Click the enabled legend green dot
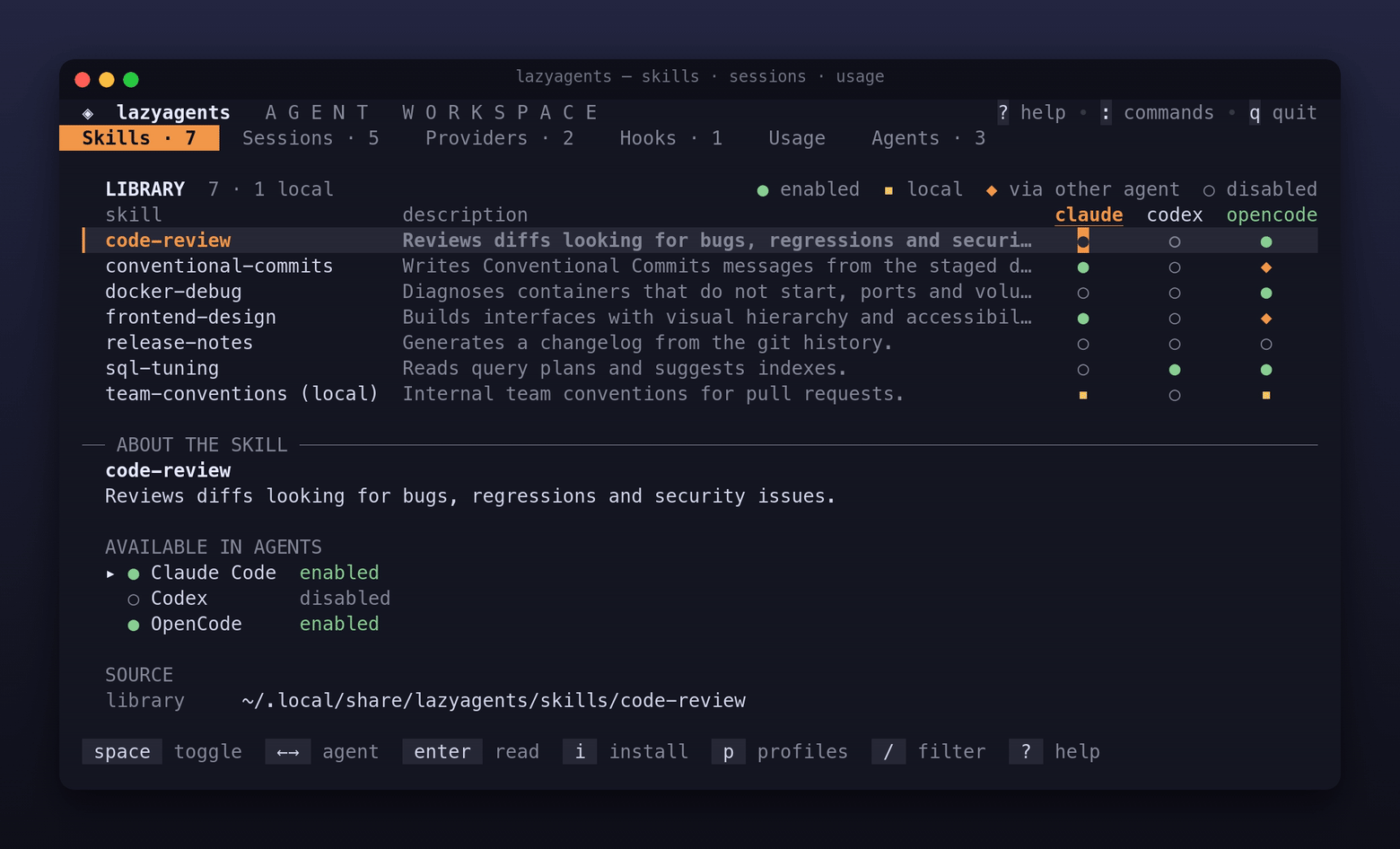 click(763, 190)
